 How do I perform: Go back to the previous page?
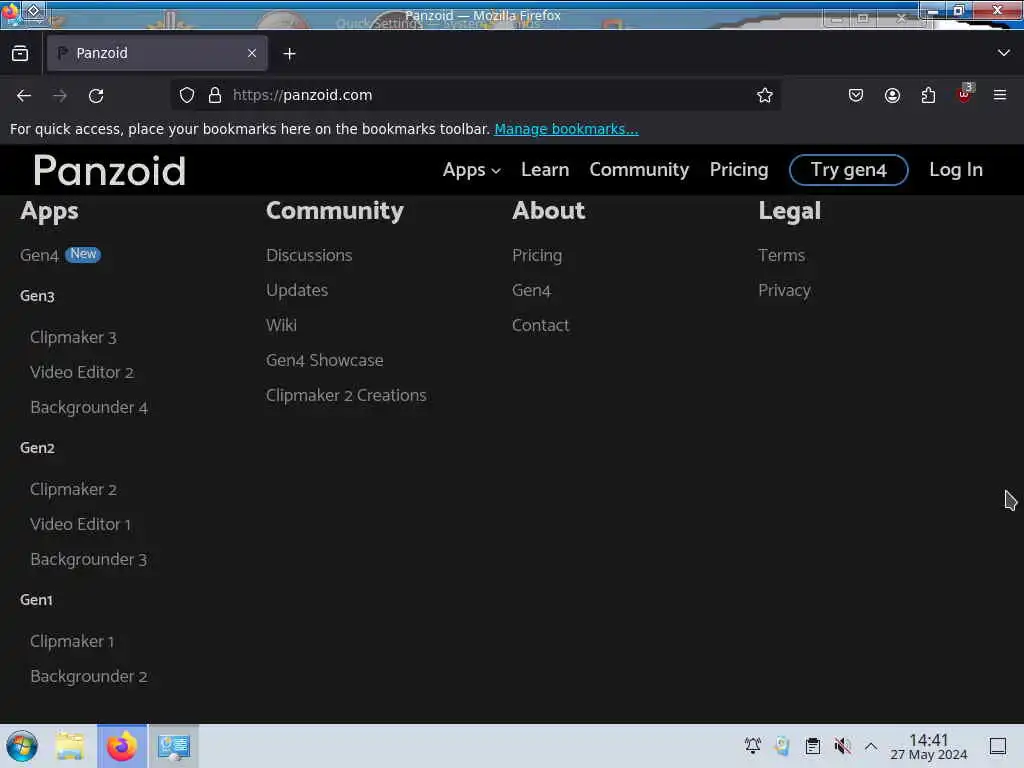pos(24,95)
